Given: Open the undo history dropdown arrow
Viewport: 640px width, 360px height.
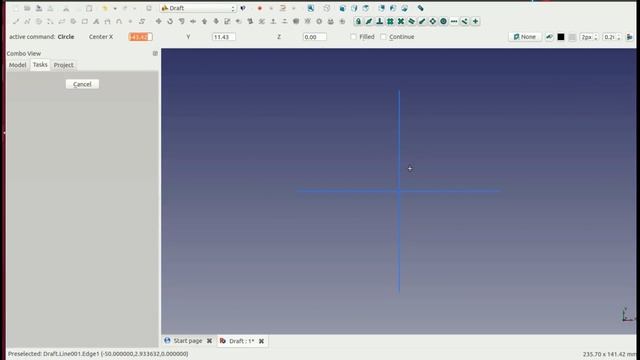Looking at the screenshot, I should [115, 8].
